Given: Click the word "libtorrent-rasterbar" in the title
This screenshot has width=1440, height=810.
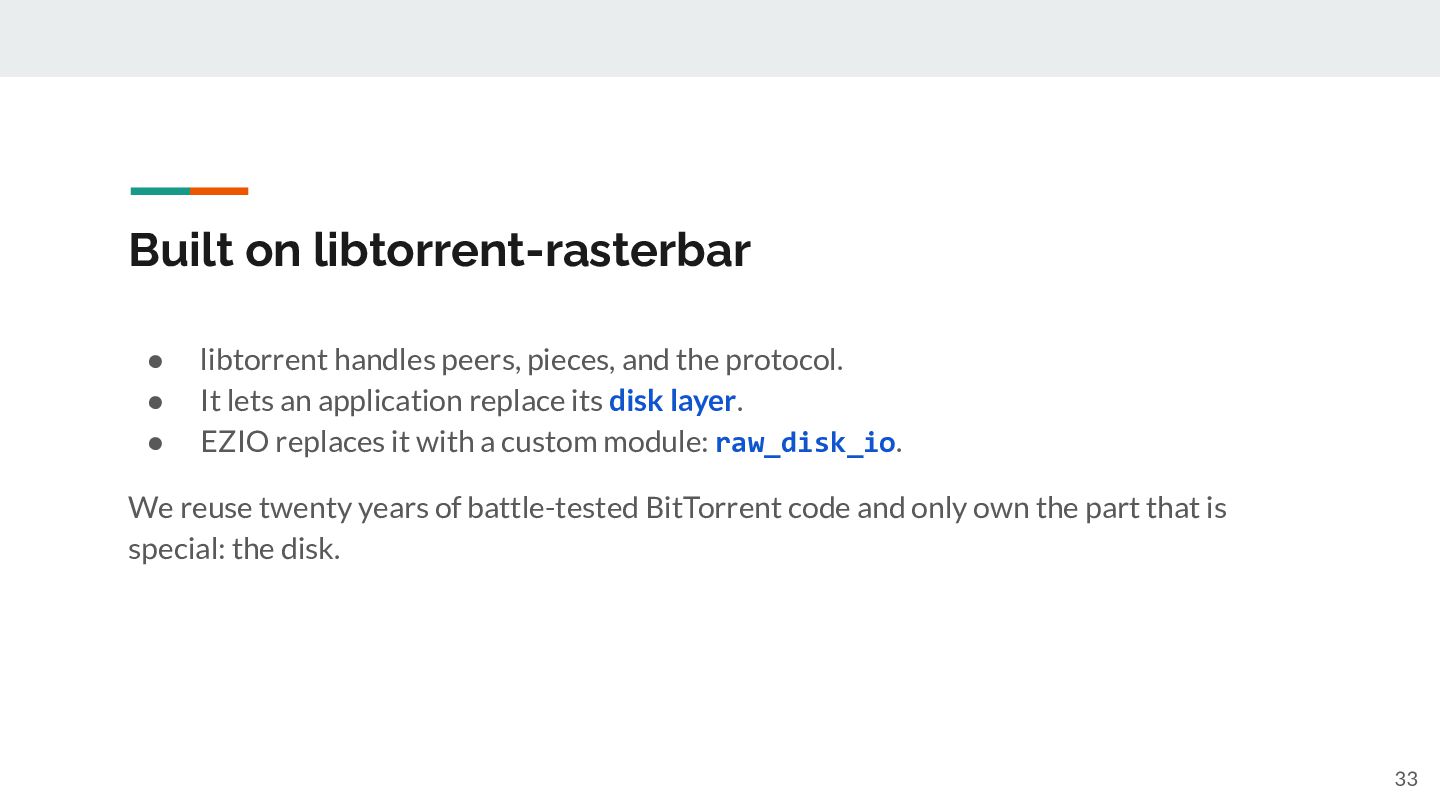Looking at the screenshot, I should tap(532, 249).
